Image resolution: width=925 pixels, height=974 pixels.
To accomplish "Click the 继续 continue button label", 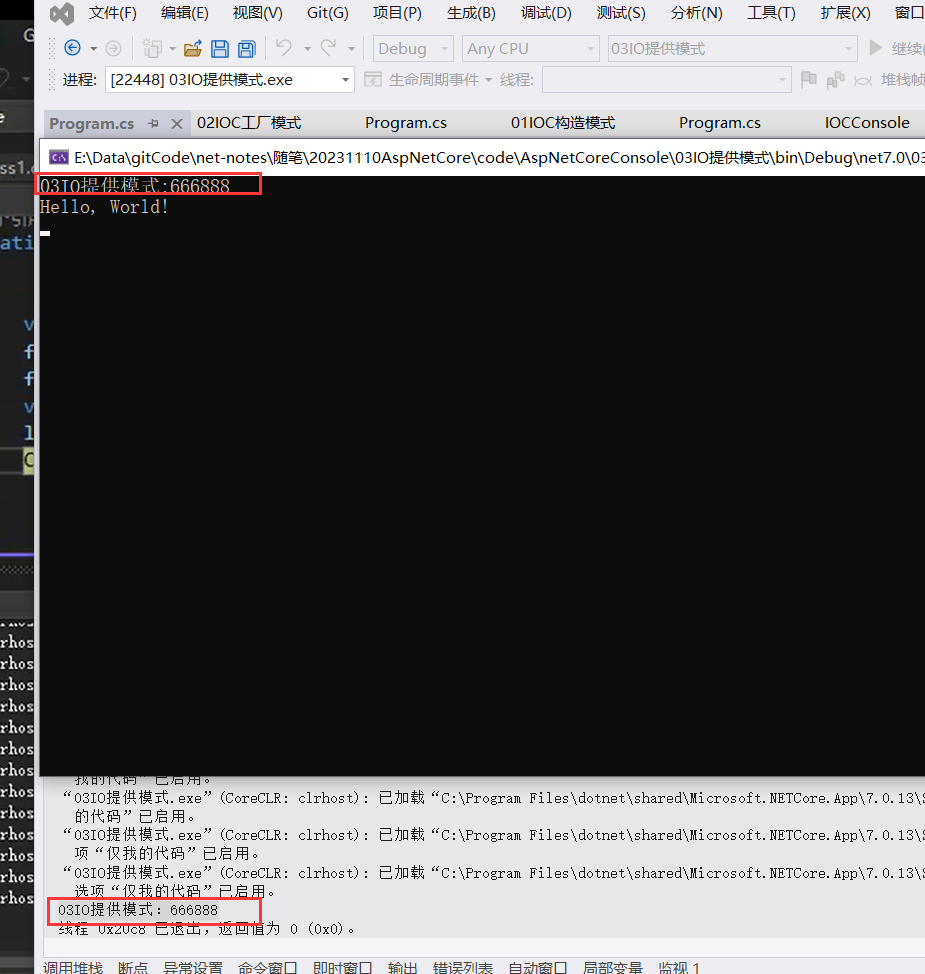I will [x=908, y=48].
